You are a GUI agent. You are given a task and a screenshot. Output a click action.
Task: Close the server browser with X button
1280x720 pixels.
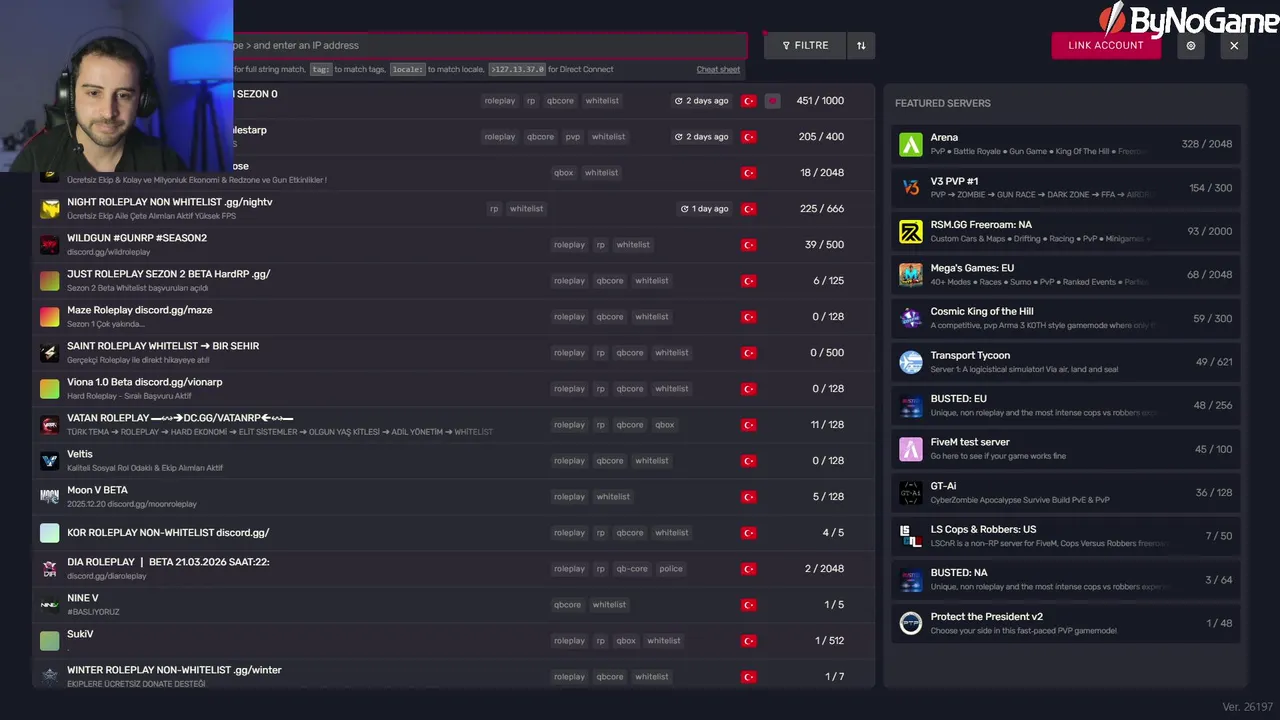[x=1234, y=45]
